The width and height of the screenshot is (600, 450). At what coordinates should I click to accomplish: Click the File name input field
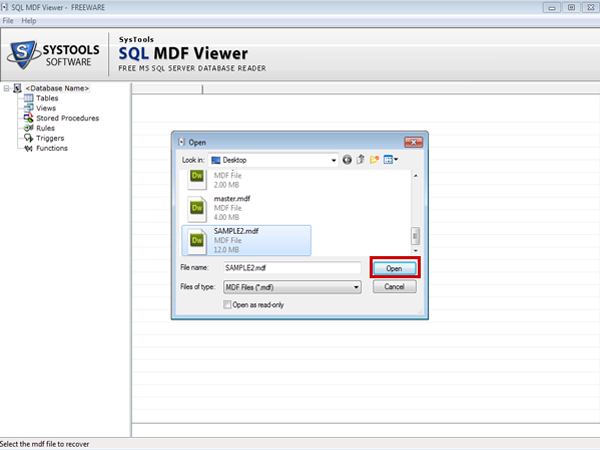(x=292, y=268)
